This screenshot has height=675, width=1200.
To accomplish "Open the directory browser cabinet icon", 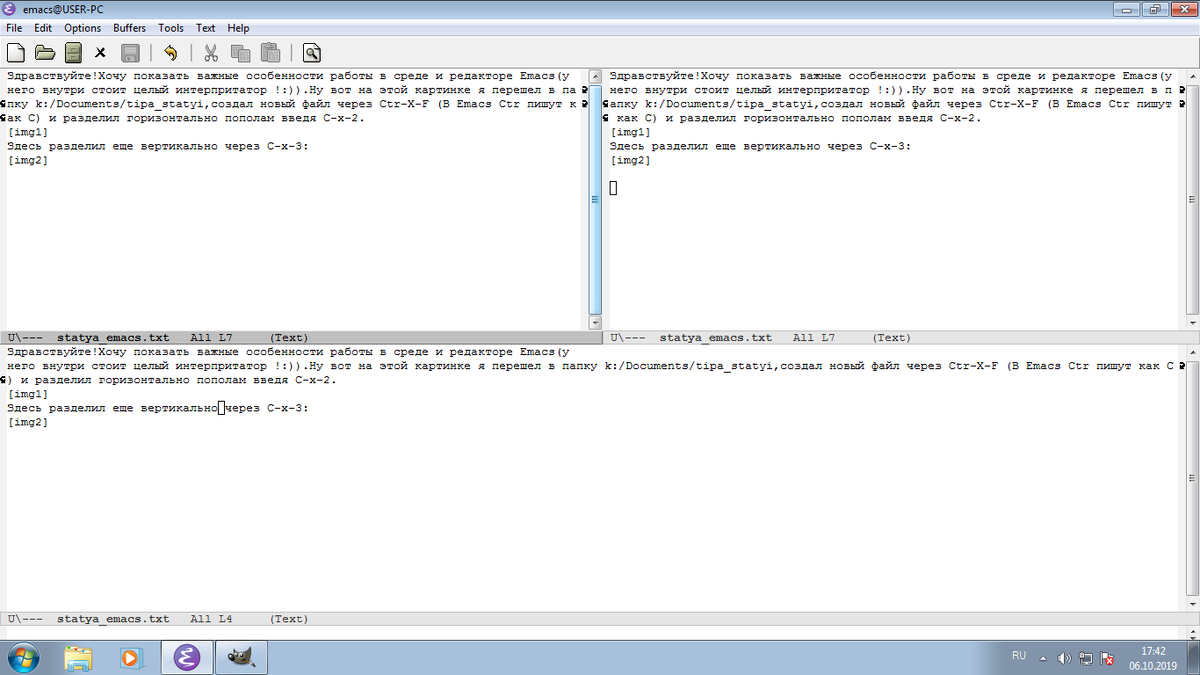I will coord(73,53).
